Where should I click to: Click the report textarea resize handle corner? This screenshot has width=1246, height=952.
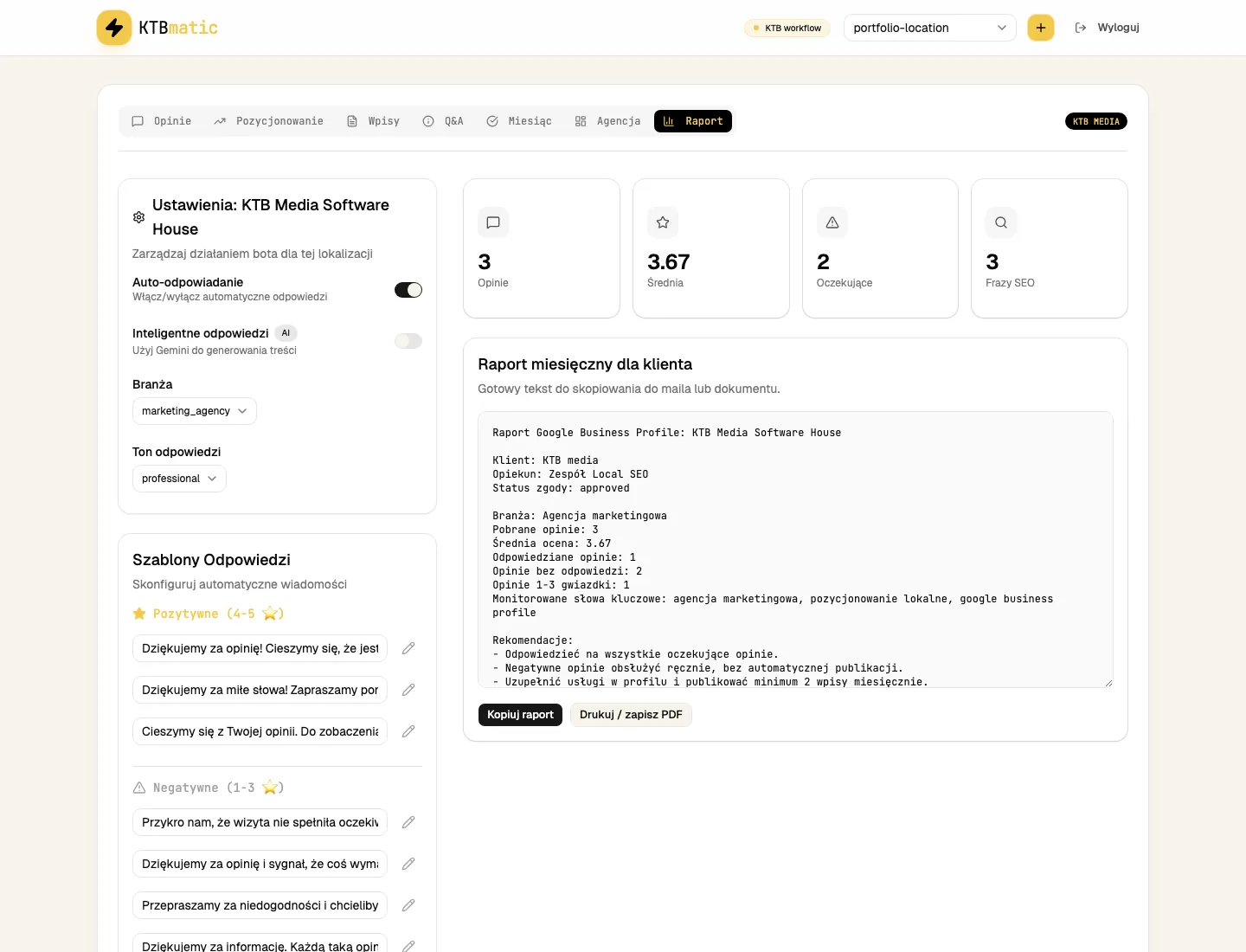pos(1108,683)
